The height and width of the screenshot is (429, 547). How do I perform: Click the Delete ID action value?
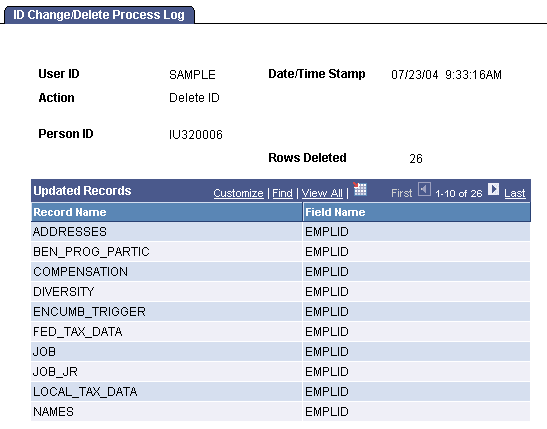click(194, 98)
